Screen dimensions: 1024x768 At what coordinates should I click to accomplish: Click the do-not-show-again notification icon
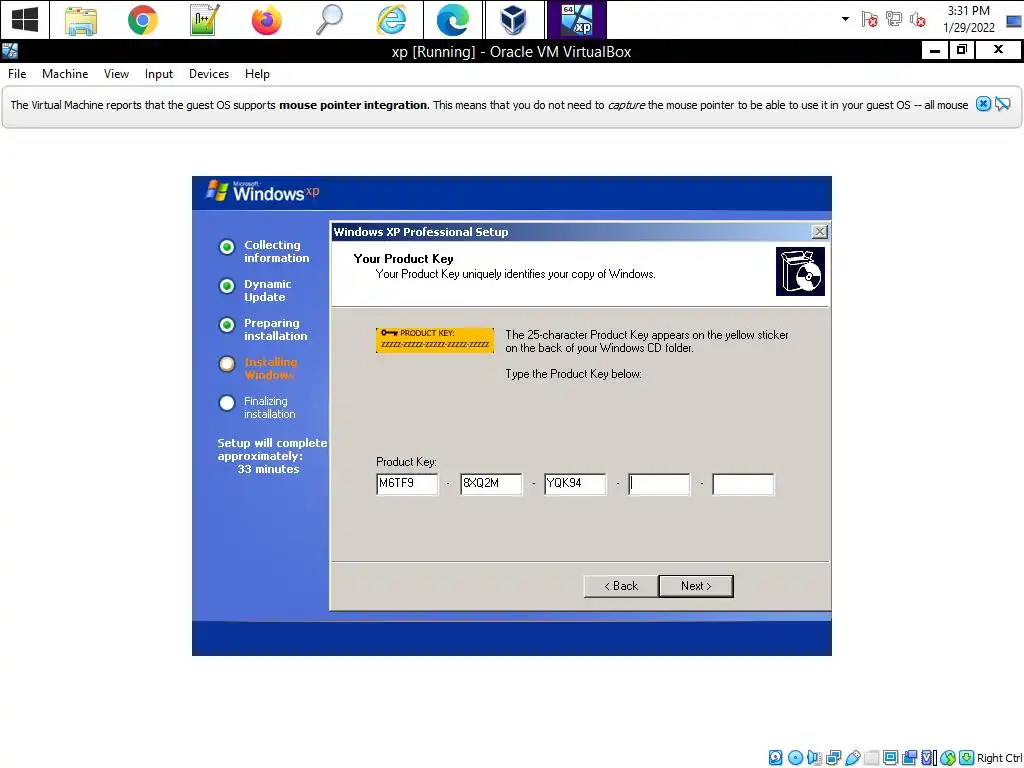tap(1003, 104)
